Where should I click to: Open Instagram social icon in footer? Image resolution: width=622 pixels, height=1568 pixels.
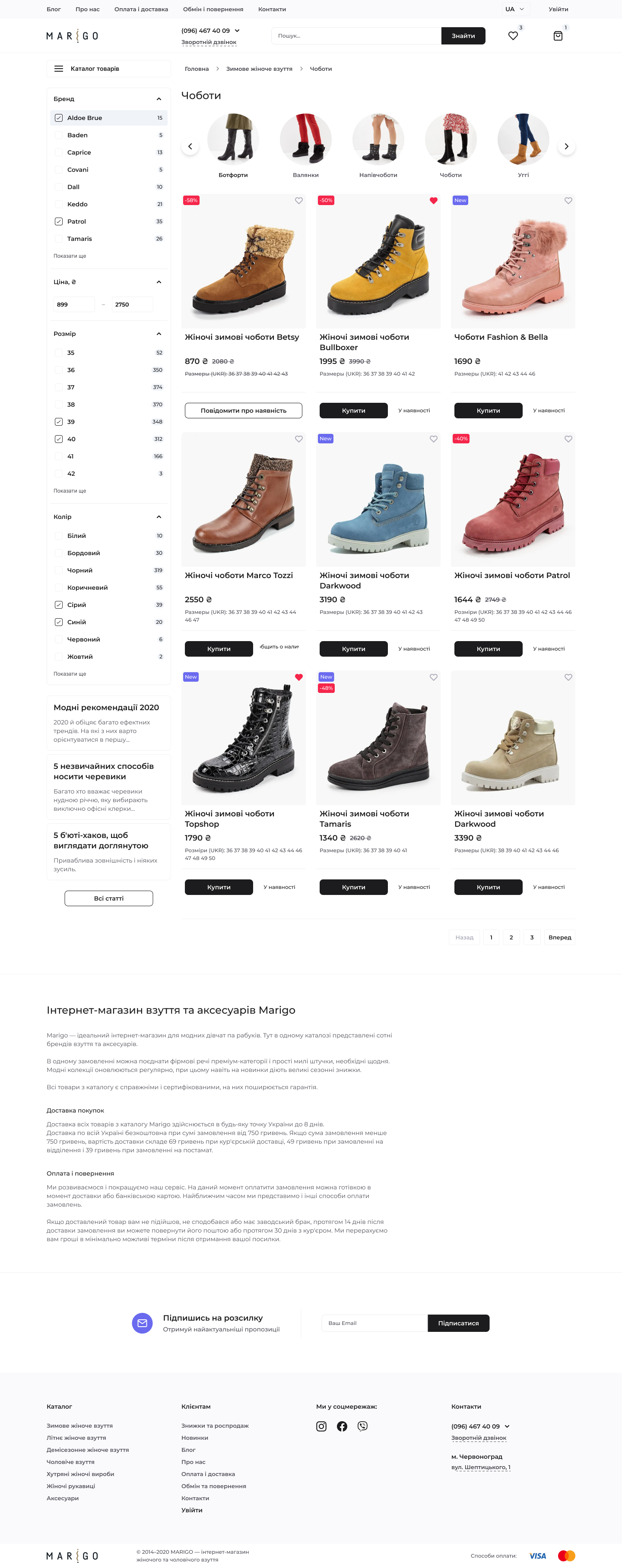(x=321, y=1426)
